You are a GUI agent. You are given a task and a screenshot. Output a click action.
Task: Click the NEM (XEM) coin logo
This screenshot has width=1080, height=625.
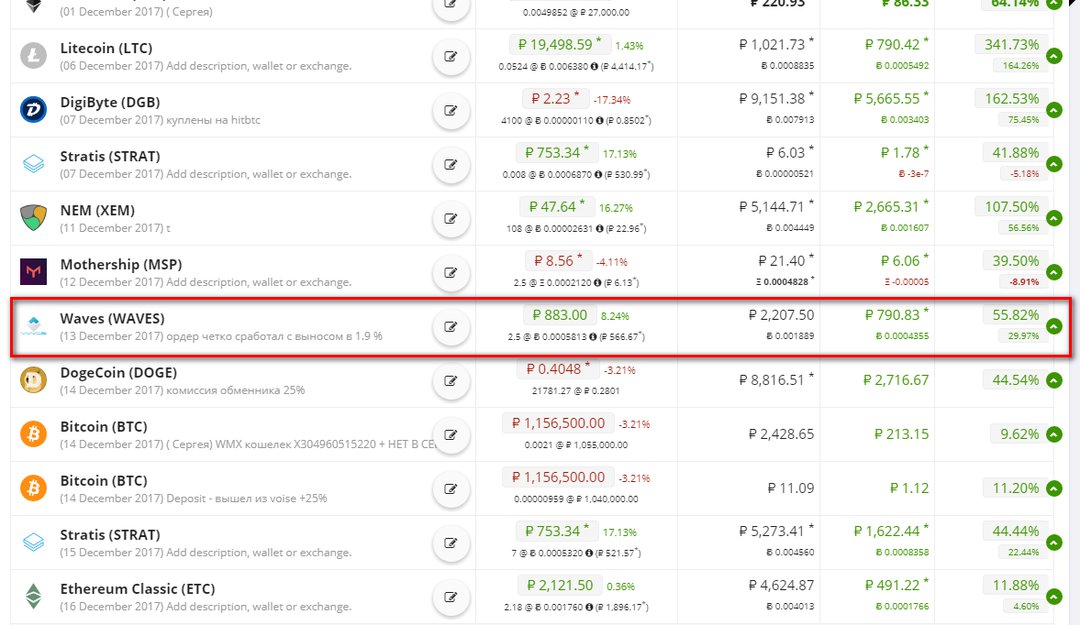click(x=33, y=218)
